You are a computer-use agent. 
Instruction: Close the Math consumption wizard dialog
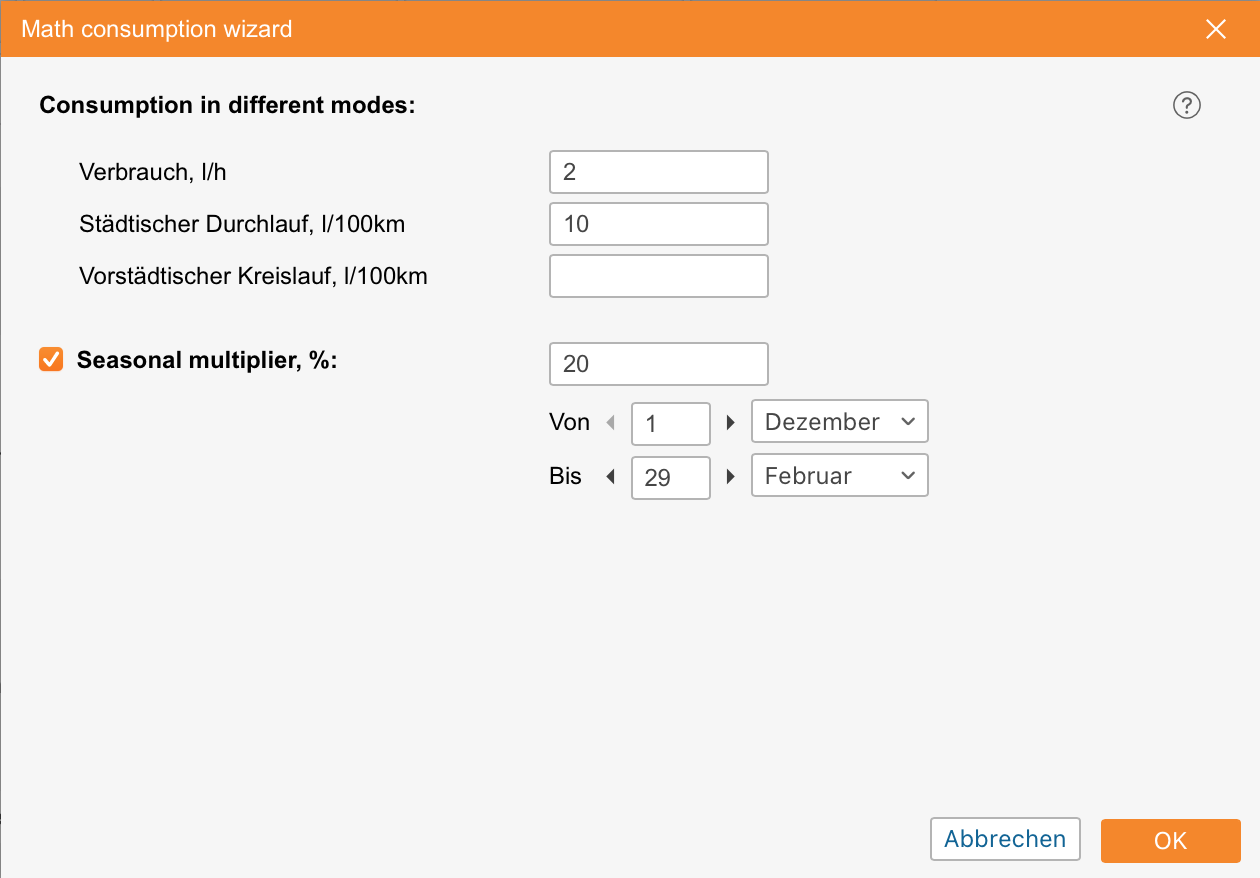pyautogui.click(x=1215, y=29)
